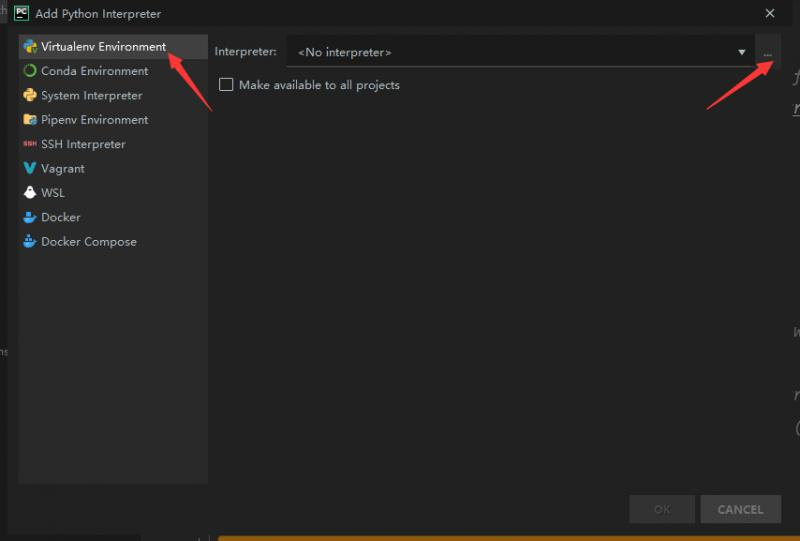The width and height of the screenshot is (800, 541).
Task: Click the CANCEL button
Action: (740, 509)
